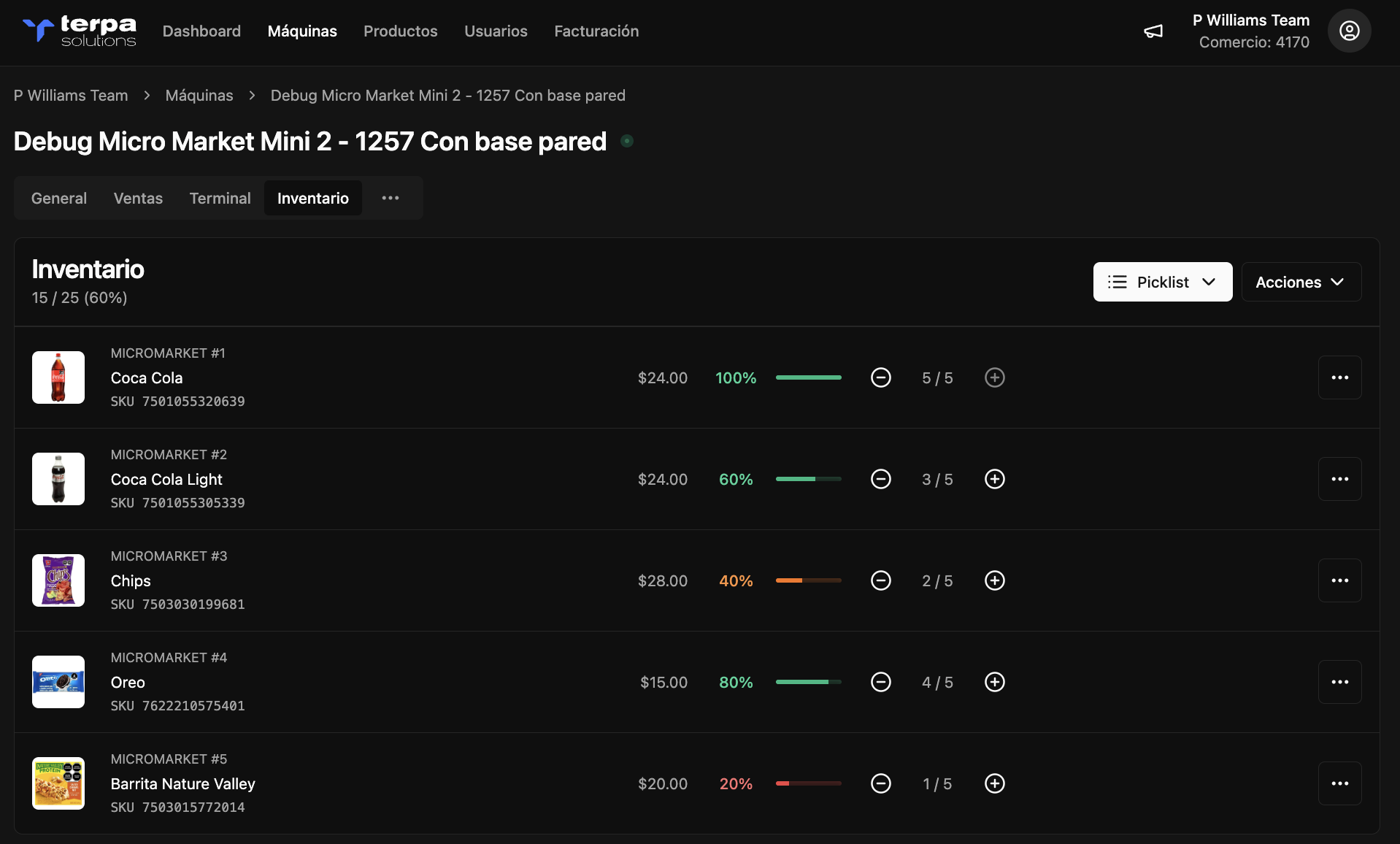The height and width of the screenshot is (844, 1400).
Task: Follow the Máquinas breadcrumb link
Action: (x=199, y=96)
